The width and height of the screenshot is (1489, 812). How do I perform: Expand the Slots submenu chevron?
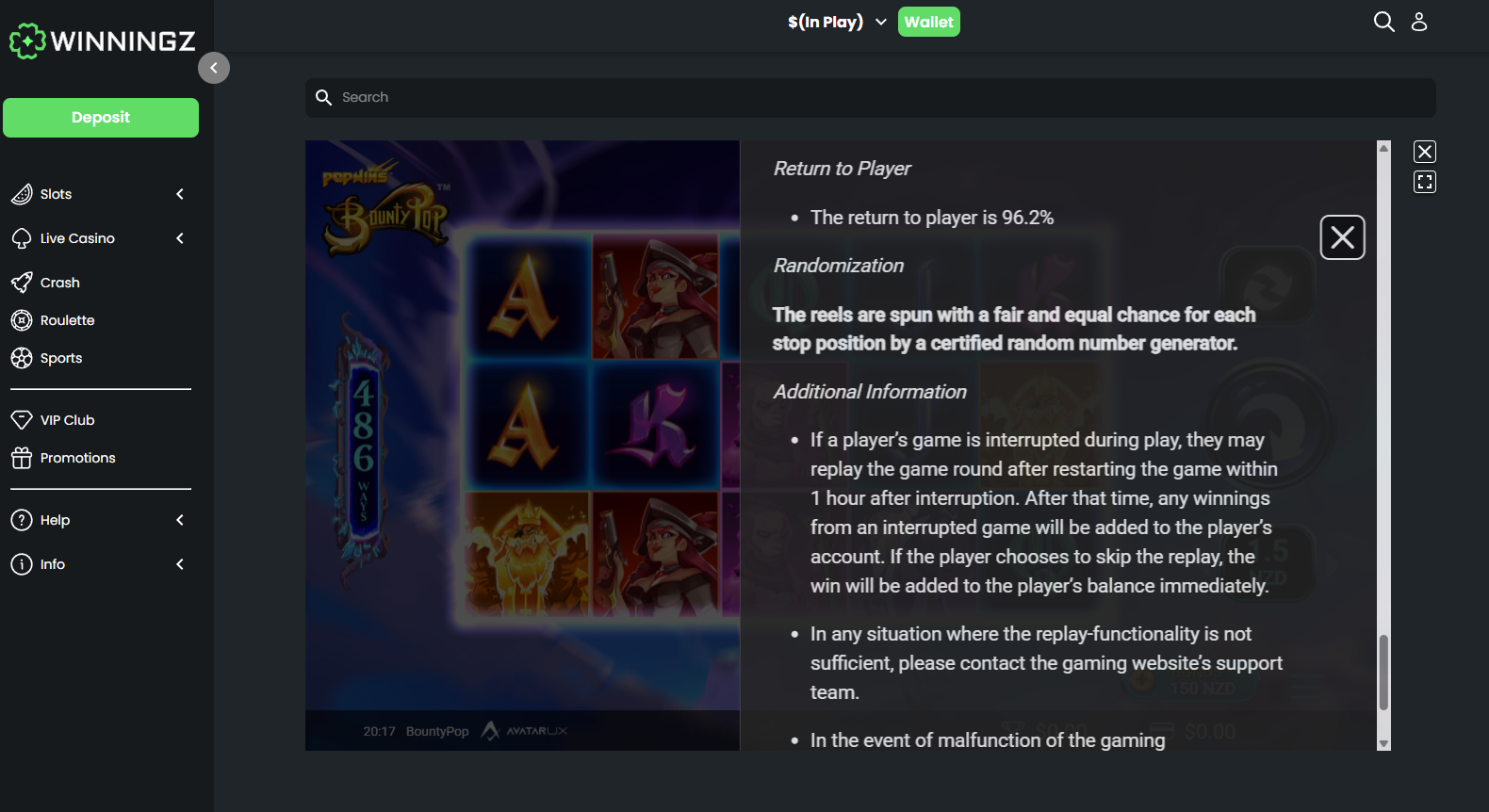[180, 194]
